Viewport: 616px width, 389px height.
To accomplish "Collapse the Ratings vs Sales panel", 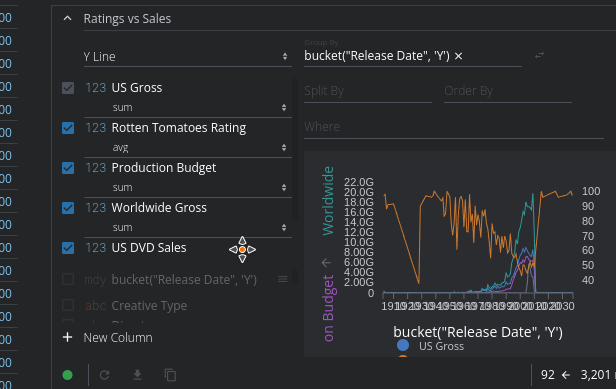I will 68,18.
